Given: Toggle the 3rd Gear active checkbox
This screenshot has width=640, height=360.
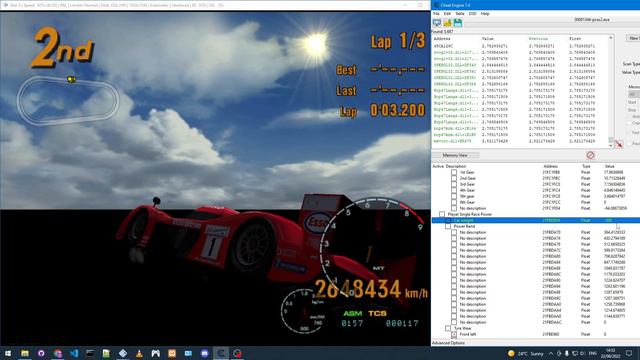Looking at the screenshot, I should [454, 184].
